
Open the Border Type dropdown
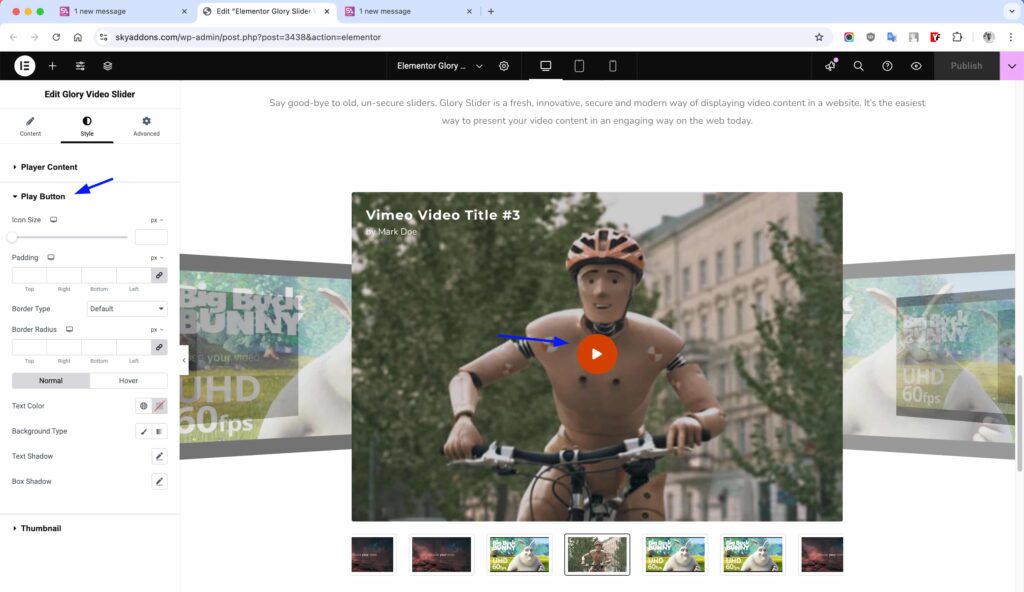tap(127, 308)
